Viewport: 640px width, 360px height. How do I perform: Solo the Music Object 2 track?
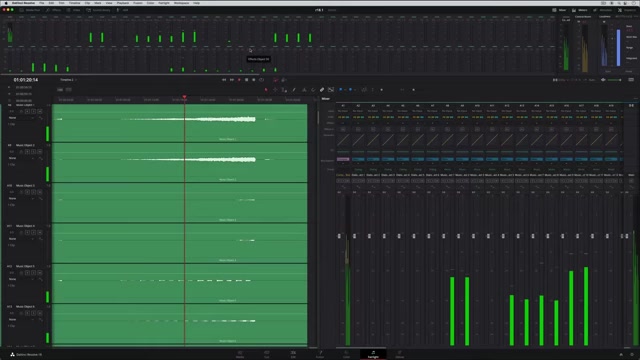click(x=33, y=152)
